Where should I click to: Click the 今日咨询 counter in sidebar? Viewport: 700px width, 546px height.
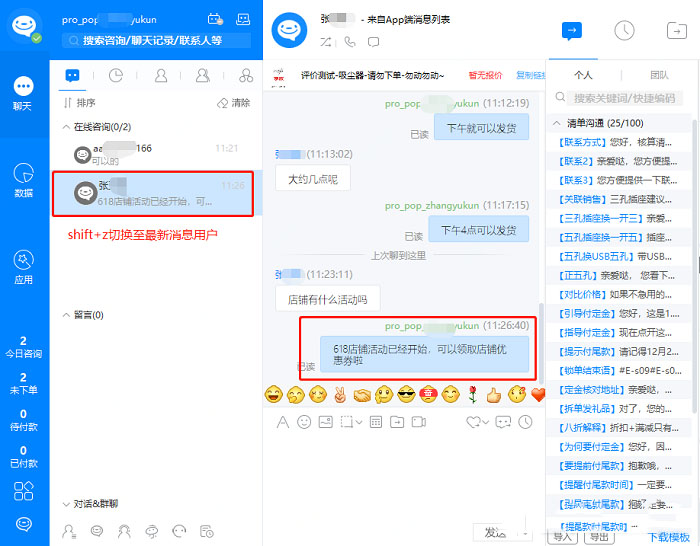[23, 347]
